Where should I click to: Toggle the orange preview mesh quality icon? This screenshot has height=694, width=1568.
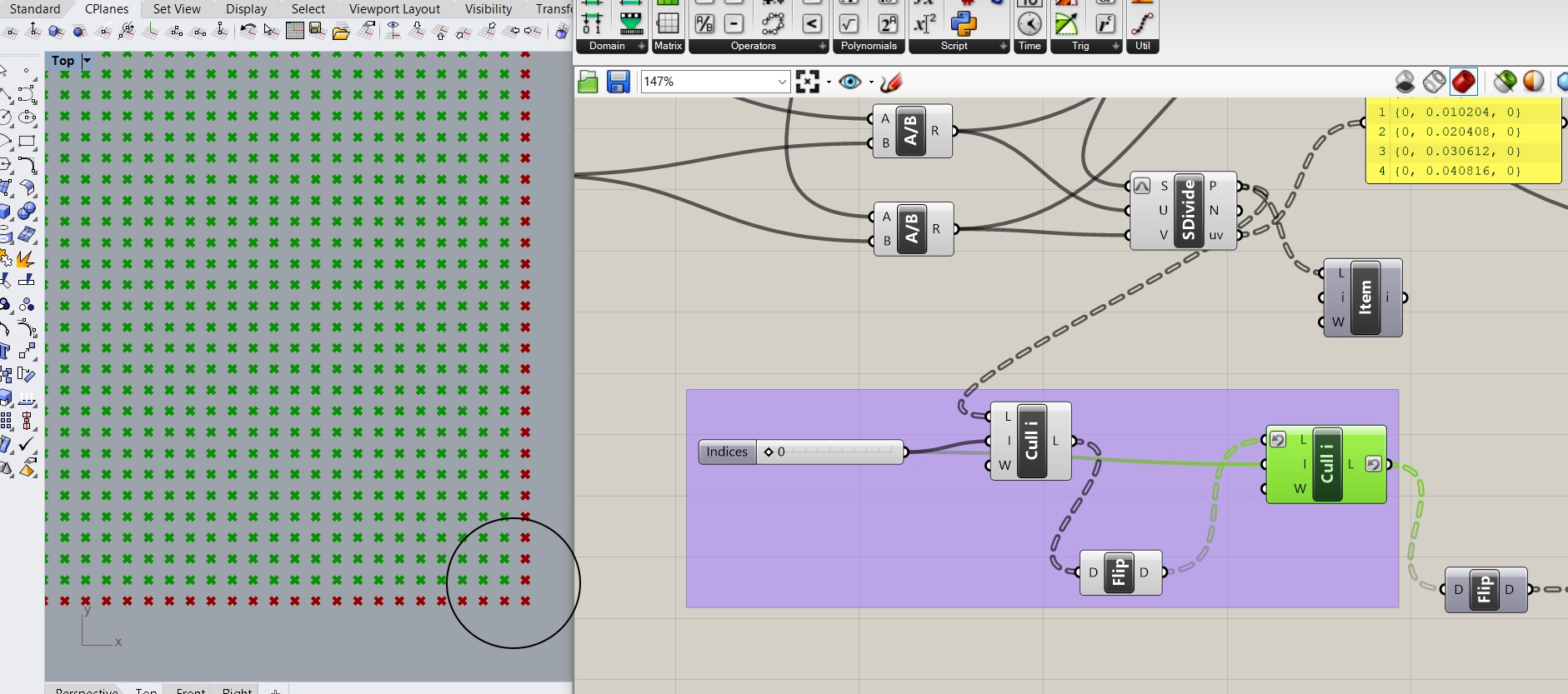(1533, 82)
